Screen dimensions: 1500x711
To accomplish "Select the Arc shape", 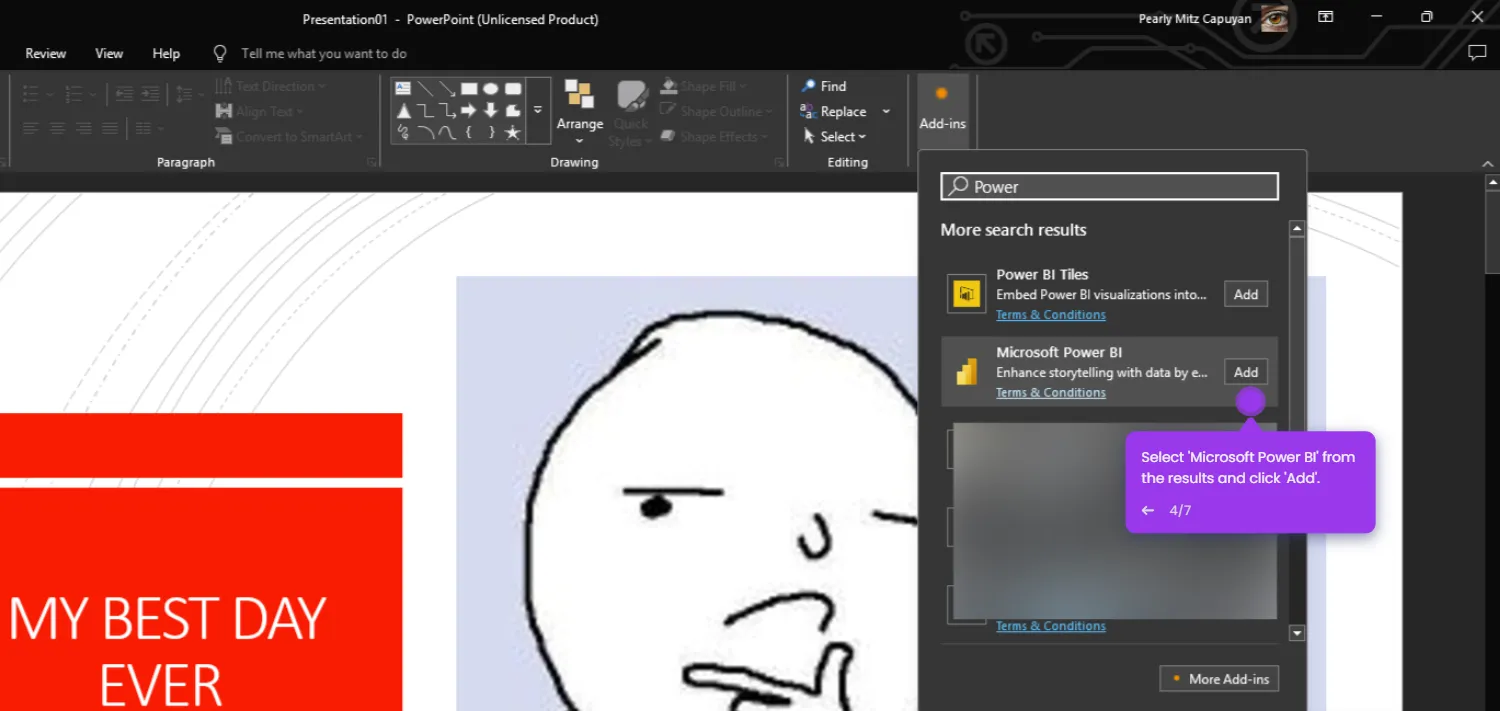I will 425,132.
